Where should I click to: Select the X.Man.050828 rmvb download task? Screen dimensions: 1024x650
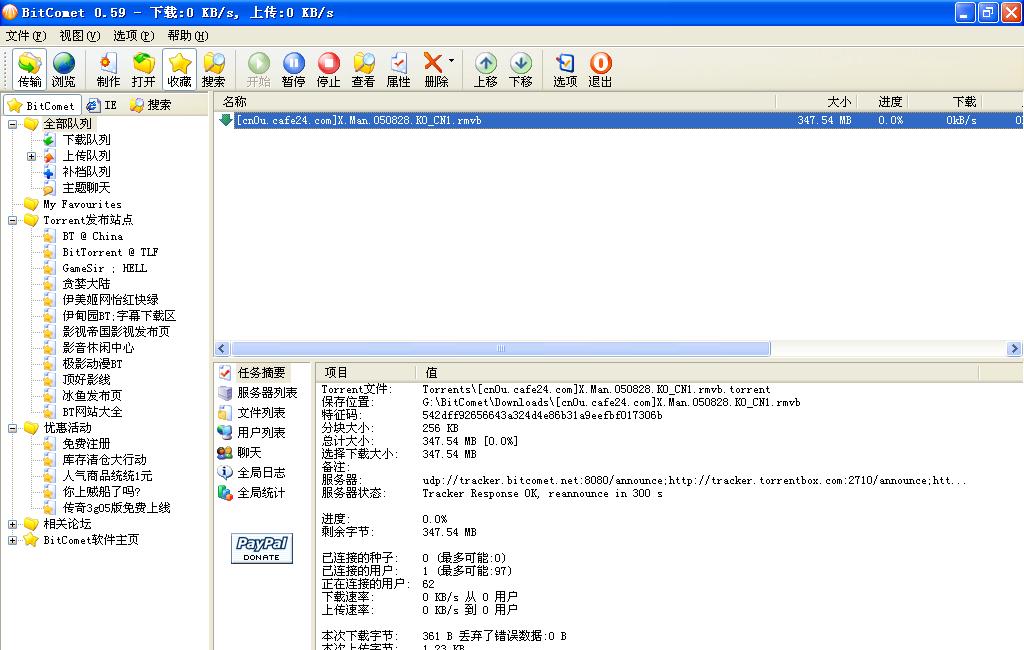[x=618, y=120]
